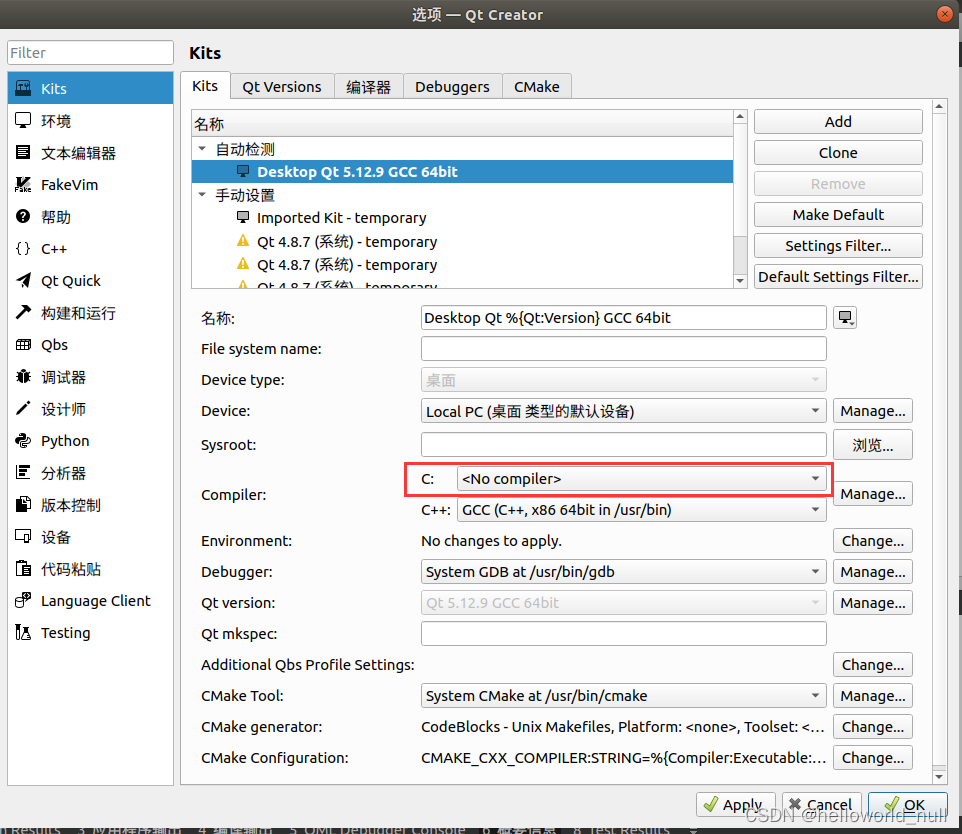The width and height of the screenshot is (962, 834).
Task: Click Change... next to Environment
Action: 872,541
